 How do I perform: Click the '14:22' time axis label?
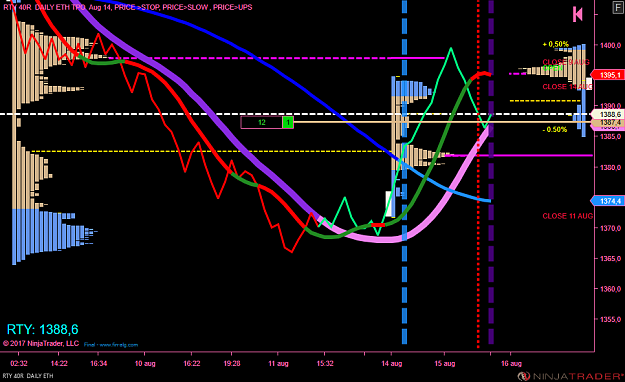tap(59, 364)
